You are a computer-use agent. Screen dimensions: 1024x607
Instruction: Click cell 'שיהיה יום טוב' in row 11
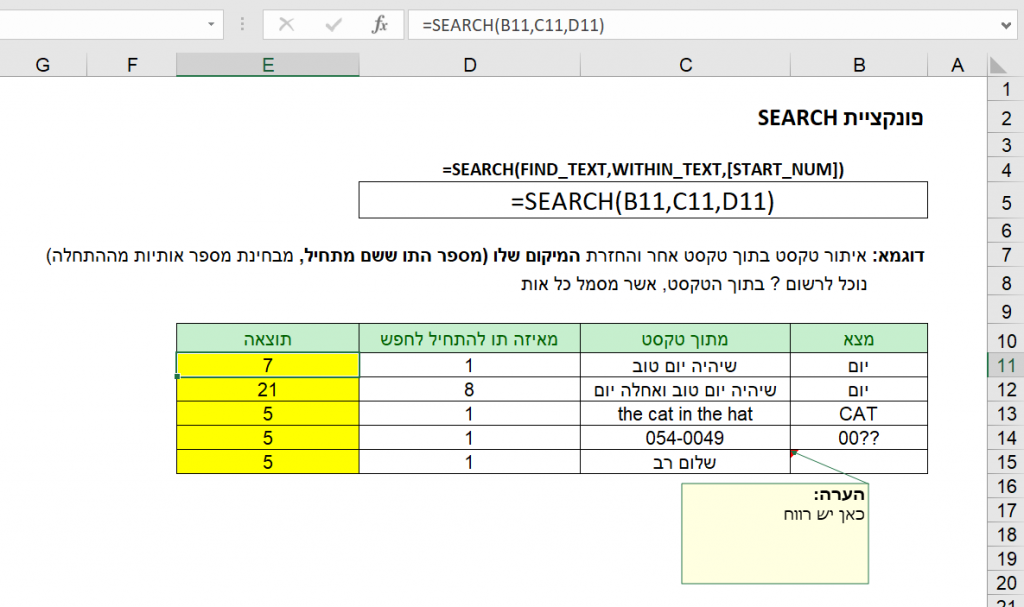click(x=685, y=365)
